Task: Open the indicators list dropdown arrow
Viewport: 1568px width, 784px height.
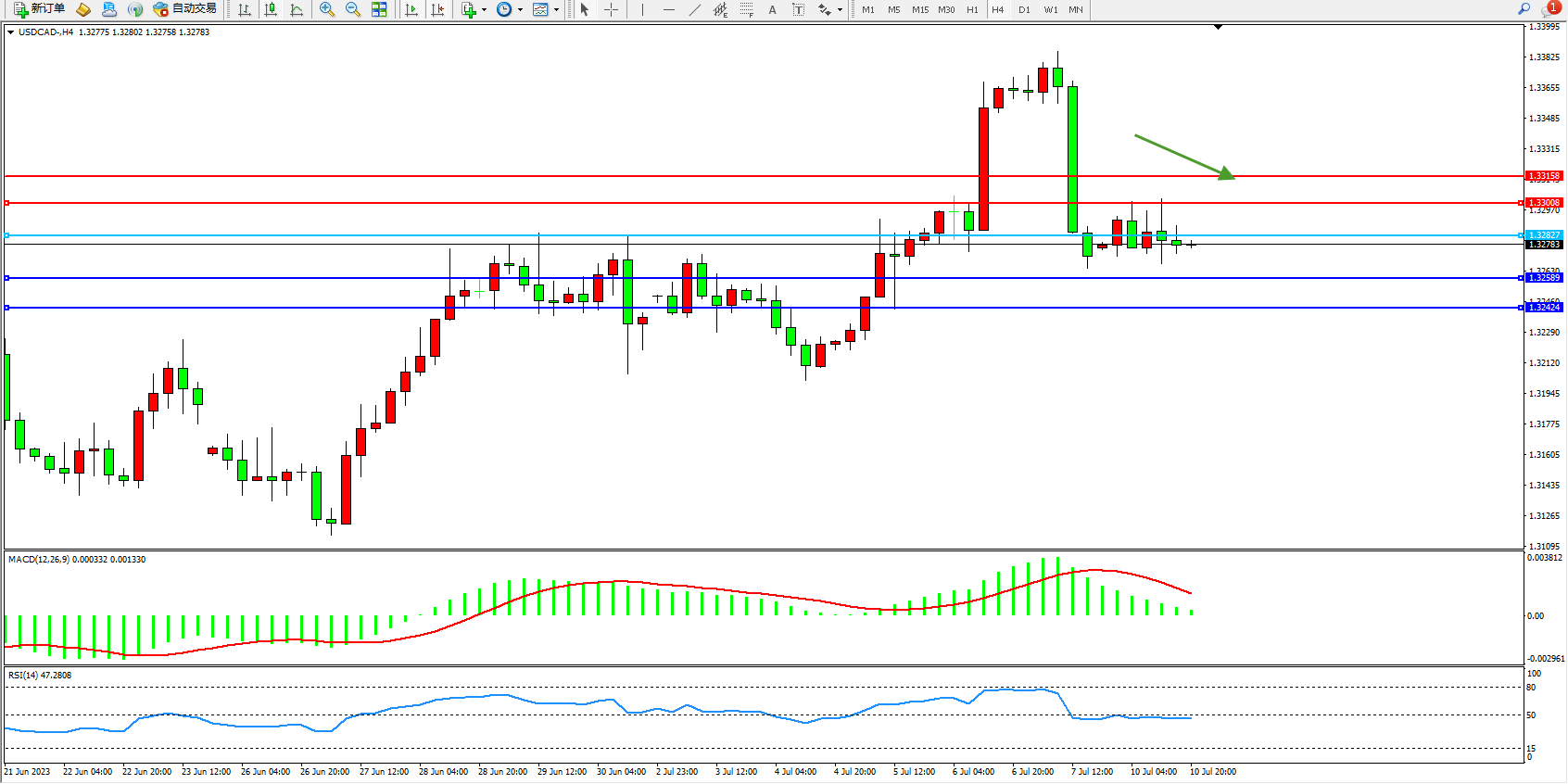Action: pos(484,10)
